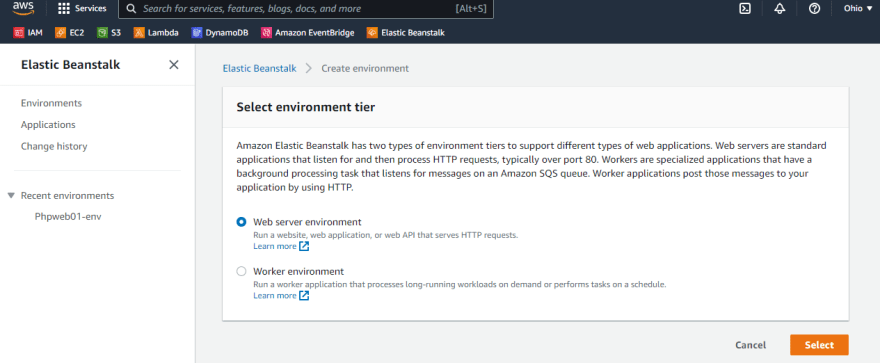Click the Amazon EventBridge shortcut icon
This screenshot has height=363, width=880.
tap(267, 33)
